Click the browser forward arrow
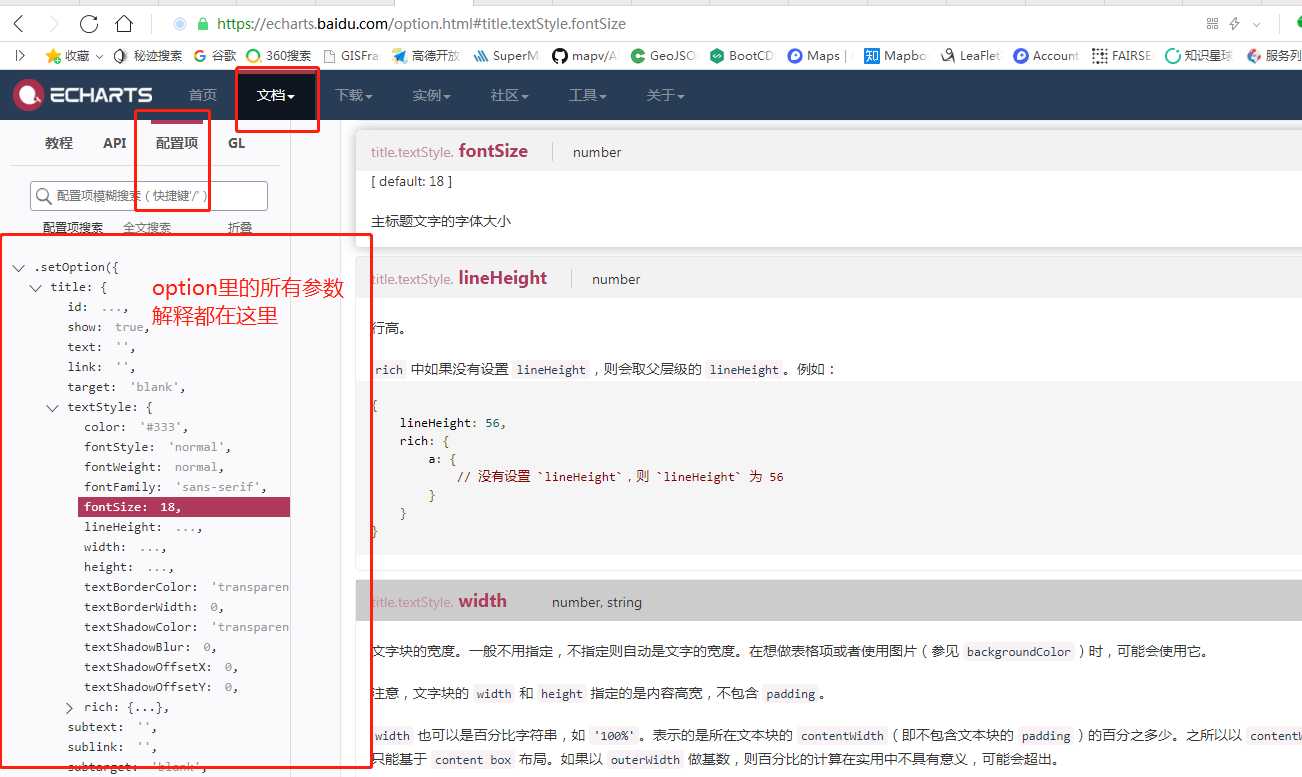Viewport: 1302px width, 777px height. click(x=53, y=23)
